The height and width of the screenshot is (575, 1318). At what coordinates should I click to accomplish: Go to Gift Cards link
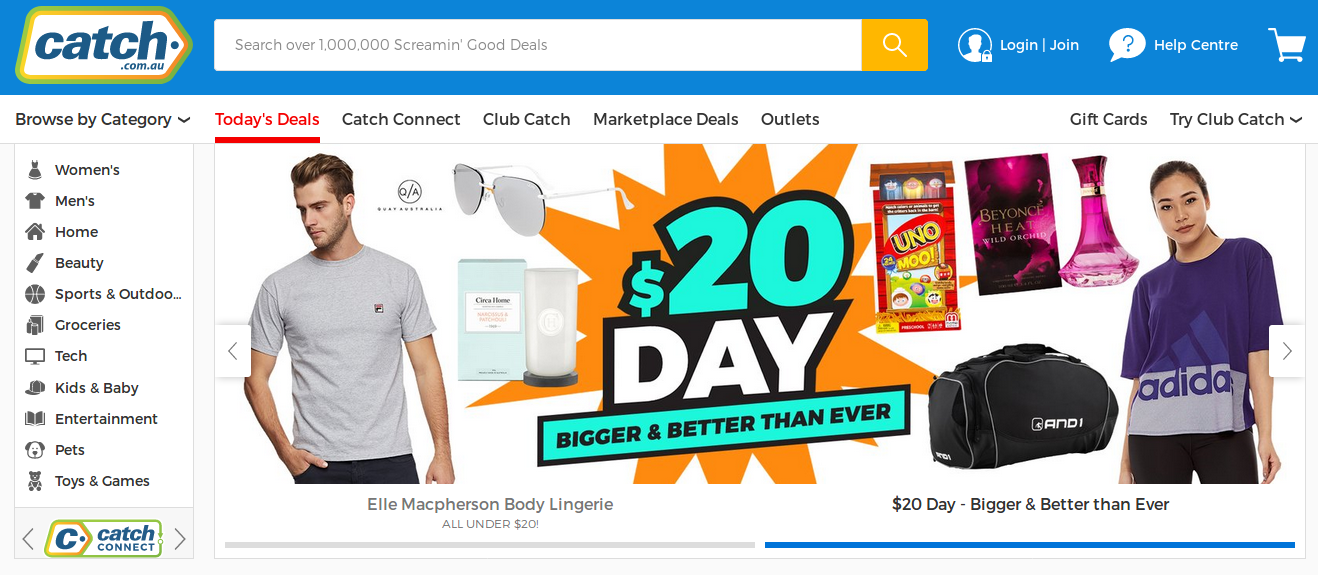(x=1109, y=119)
